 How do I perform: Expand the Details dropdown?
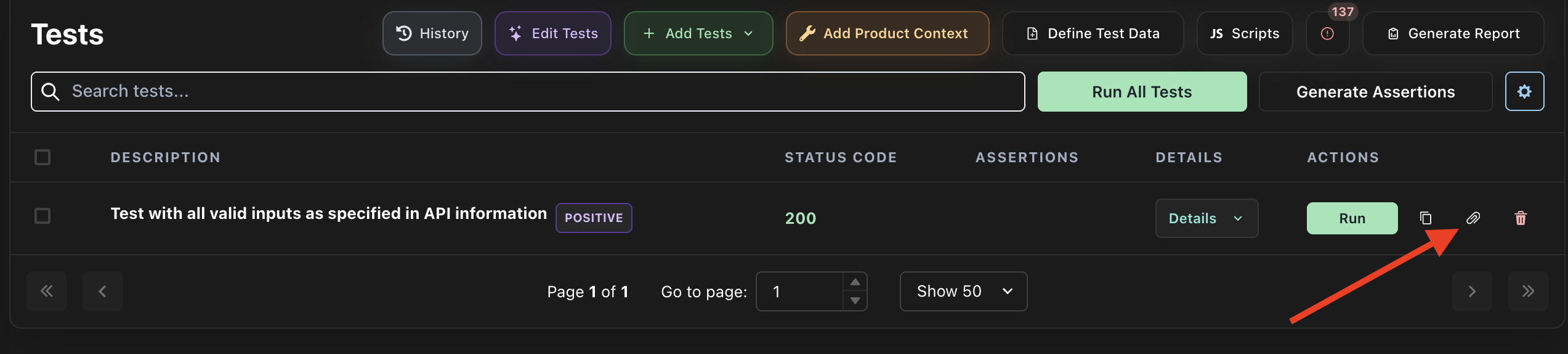[x=1206, y=218]
